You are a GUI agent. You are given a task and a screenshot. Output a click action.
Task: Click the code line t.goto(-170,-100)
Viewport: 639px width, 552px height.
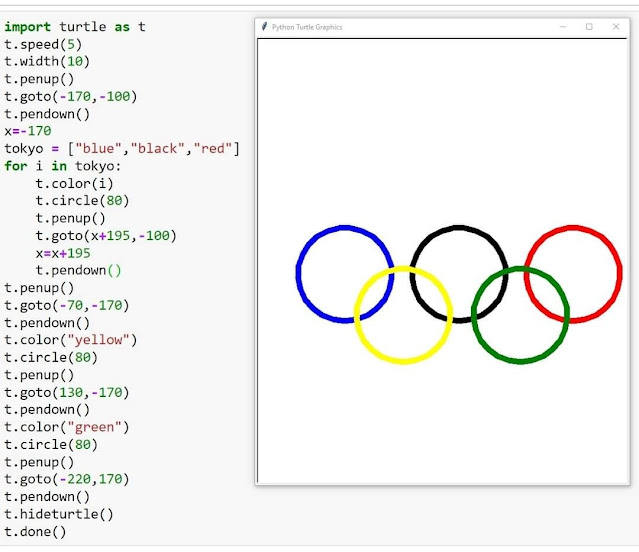click(x=71, y=97)
